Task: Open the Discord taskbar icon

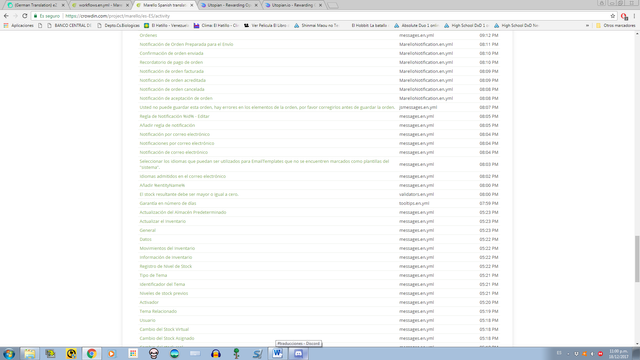Action: pos(298,353)
